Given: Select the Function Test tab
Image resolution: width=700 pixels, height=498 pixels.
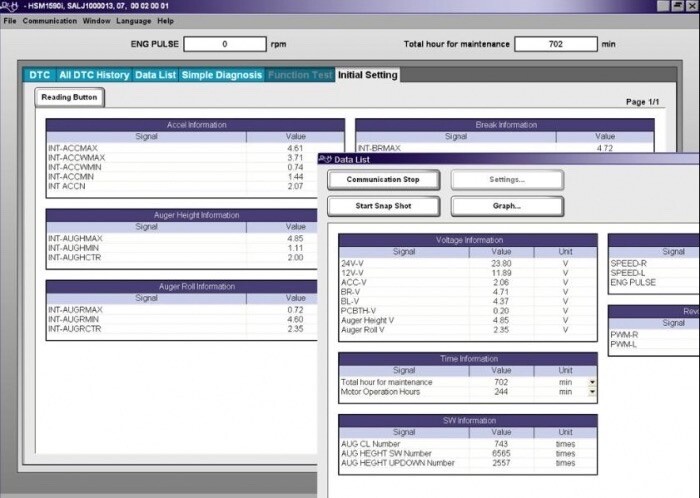Looking at the screenshot, I should coord(300,75).
